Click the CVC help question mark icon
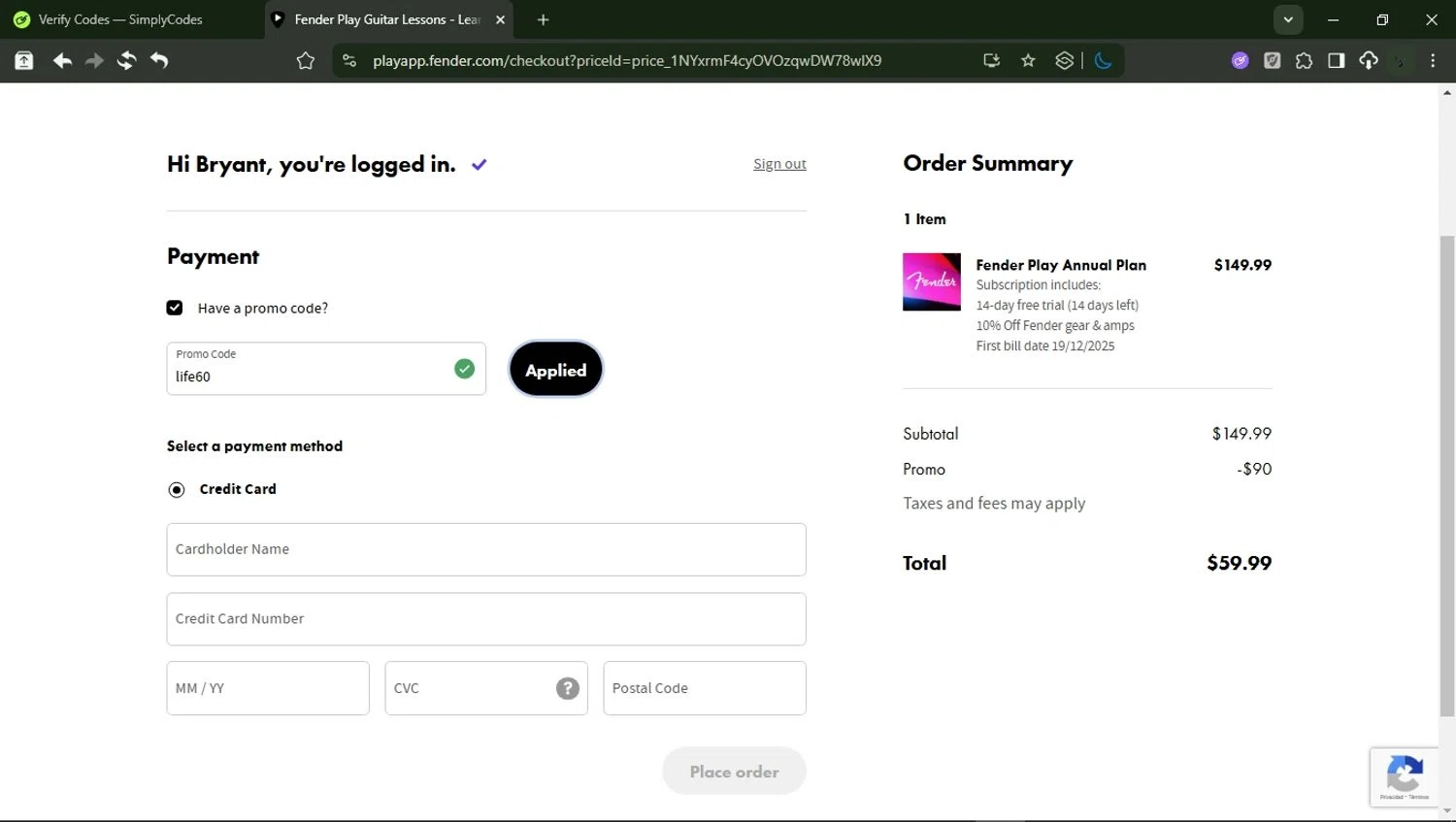Viewport: 1456px width, 822px height. coord(568,688)
